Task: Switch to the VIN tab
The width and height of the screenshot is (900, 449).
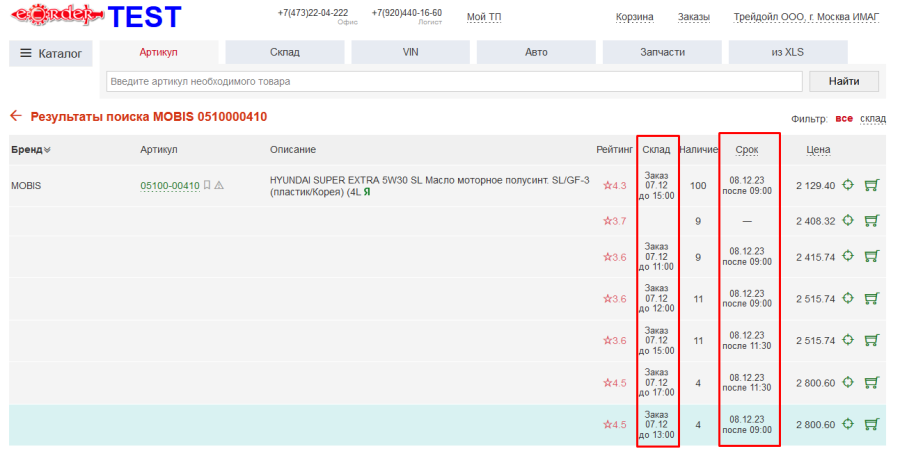Action: click(x=410, y=52)
